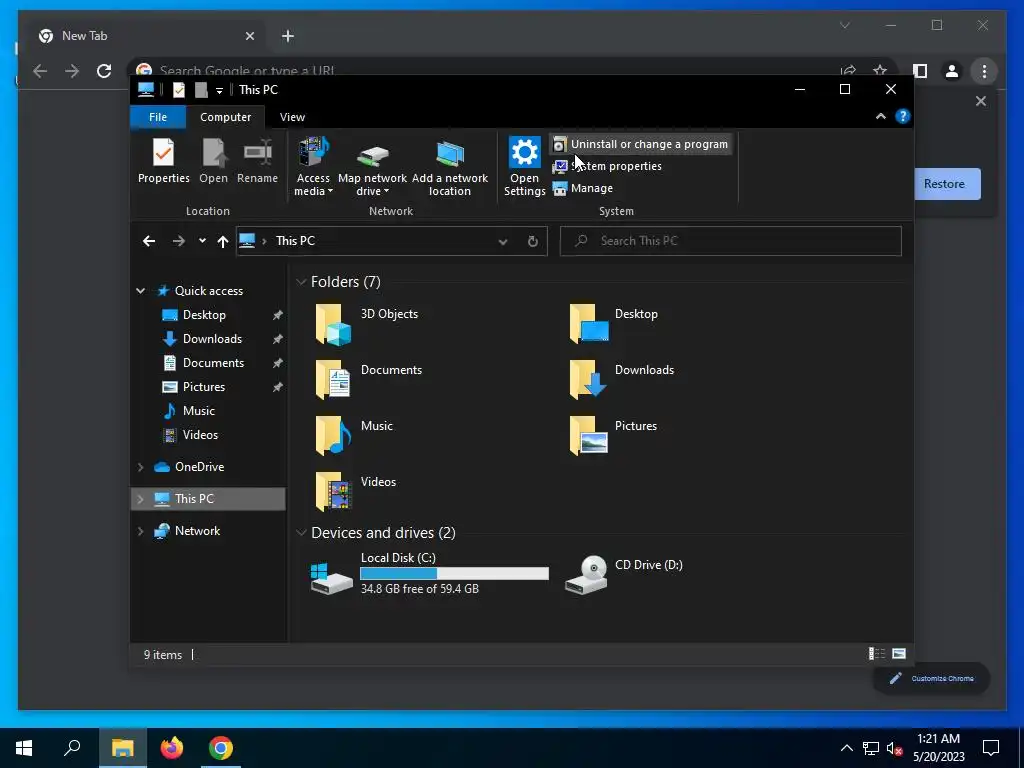Select the Music folder in Folders

pos(355,436)
